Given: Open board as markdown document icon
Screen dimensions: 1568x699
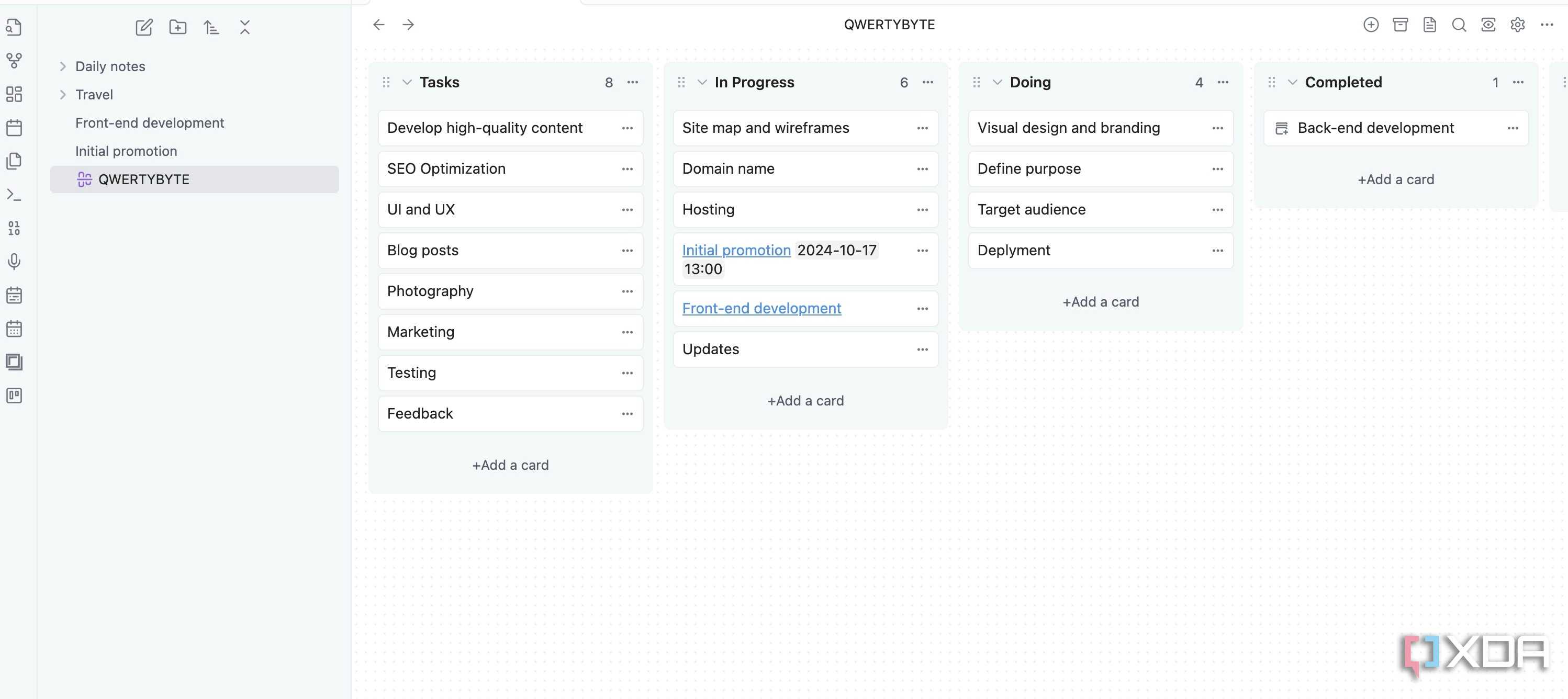Looking at the screenshot, I should [1429, 25].
